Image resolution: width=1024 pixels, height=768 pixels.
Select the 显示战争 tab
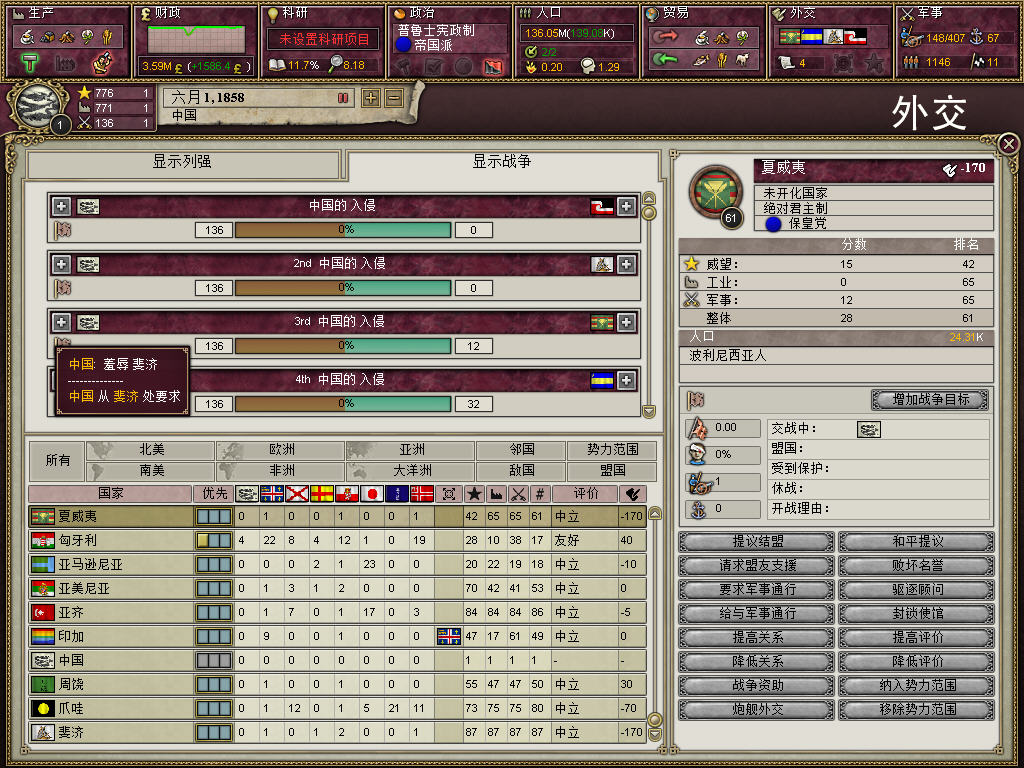pyautogui.click(x=502, y=163)
